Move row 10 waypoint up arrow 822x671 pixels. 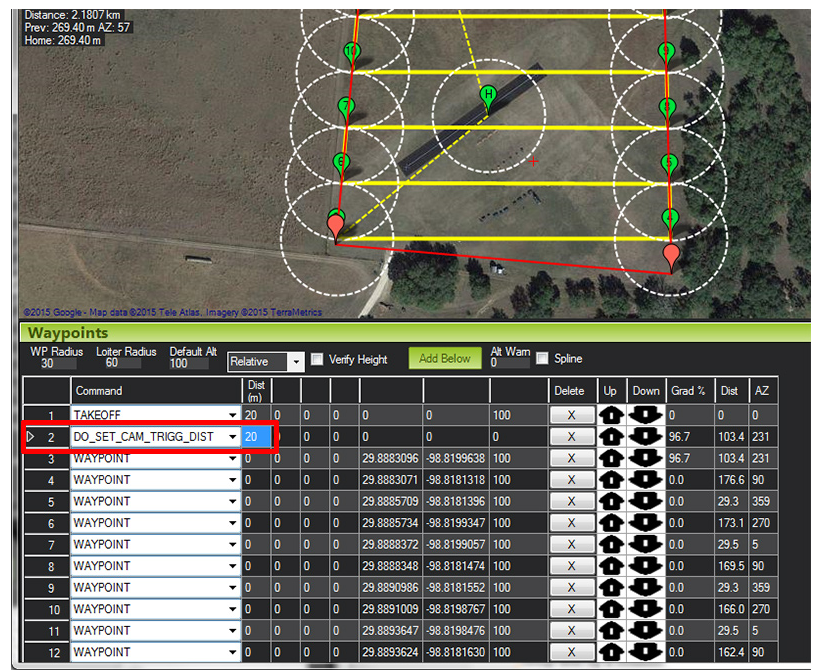[611, 609]
